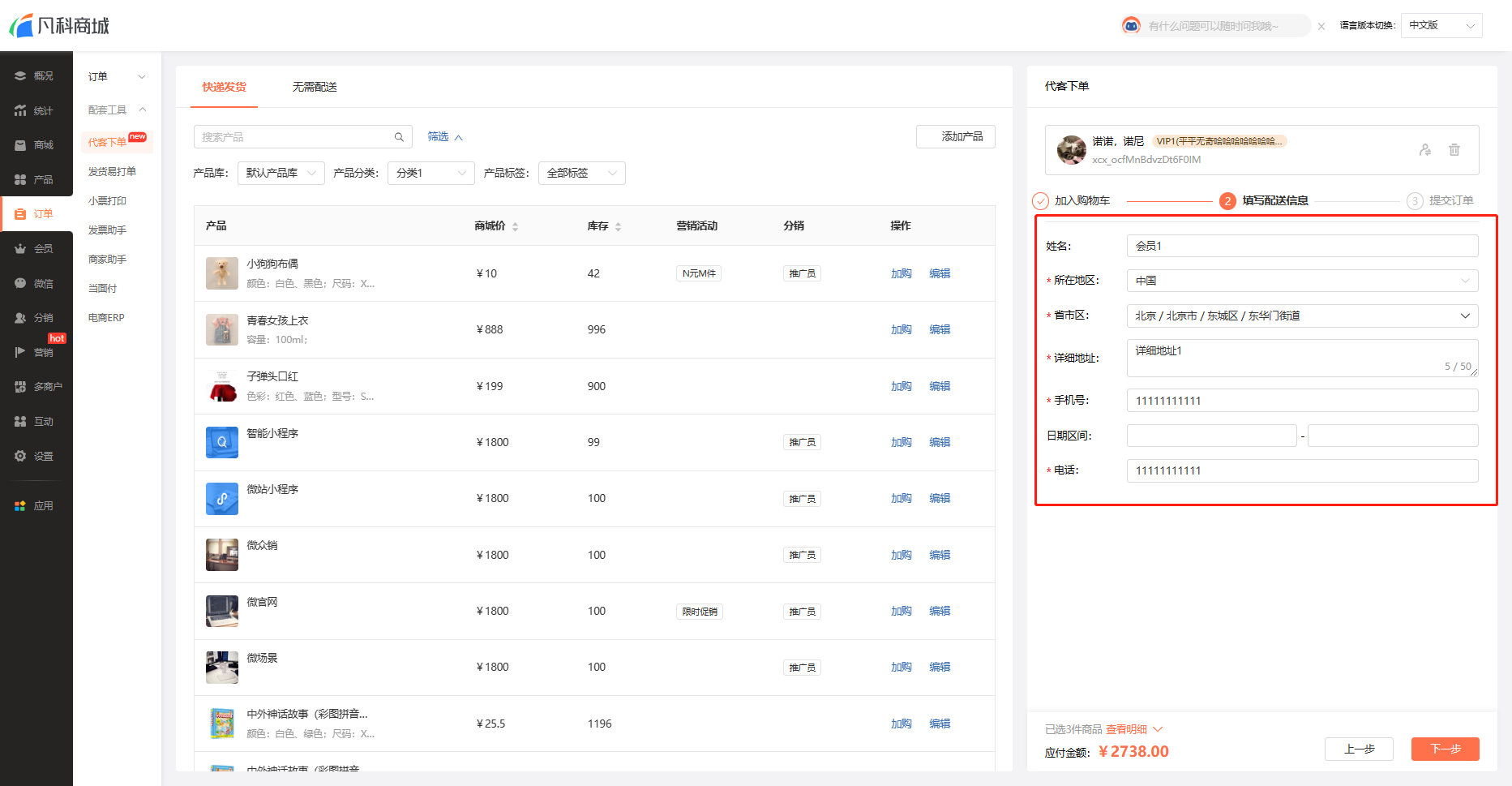
Task: Open the 产品库 默认产品库 dropdown
Action: coord(281,173)
